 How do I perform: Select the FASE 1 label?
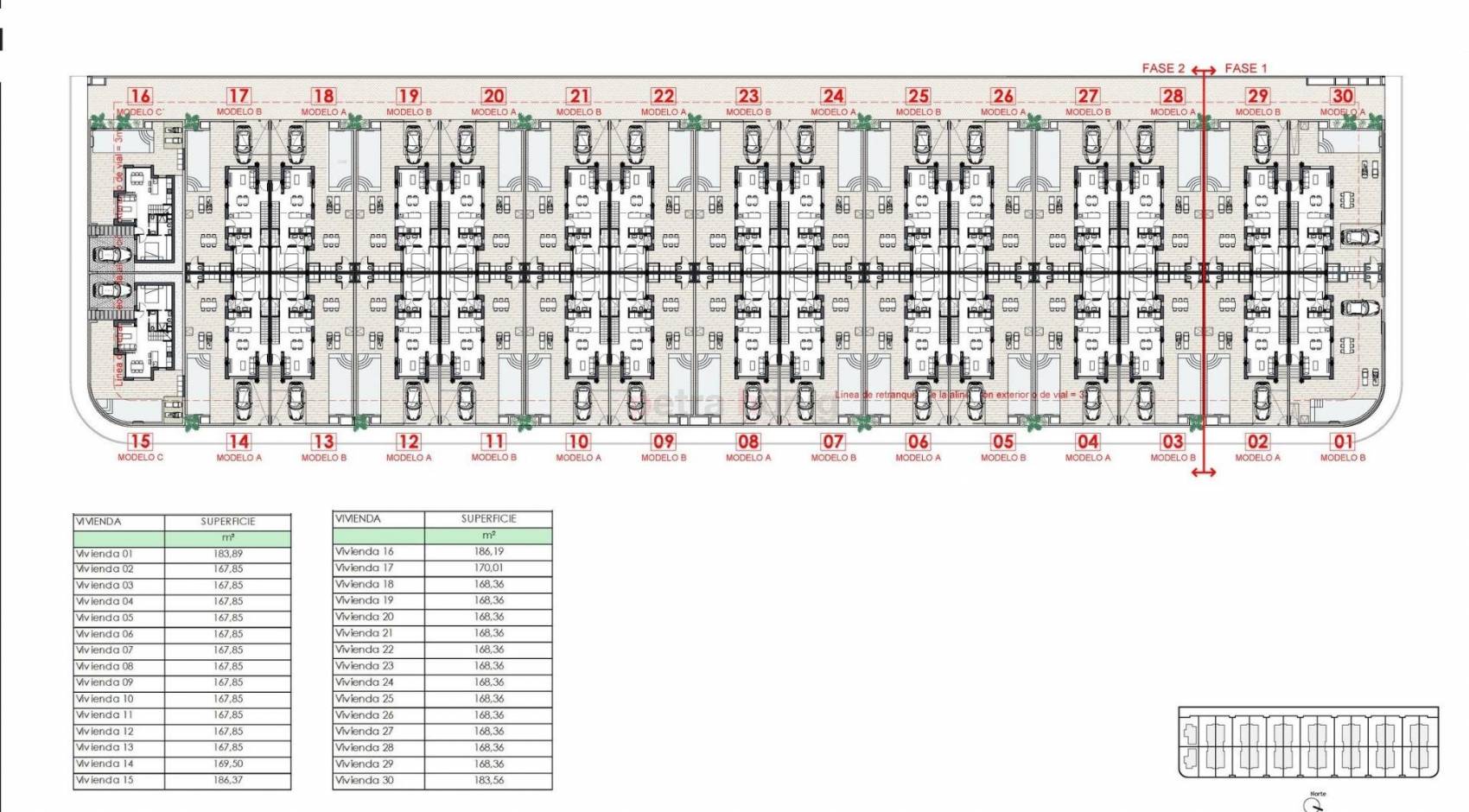[x=1245, y=68]
